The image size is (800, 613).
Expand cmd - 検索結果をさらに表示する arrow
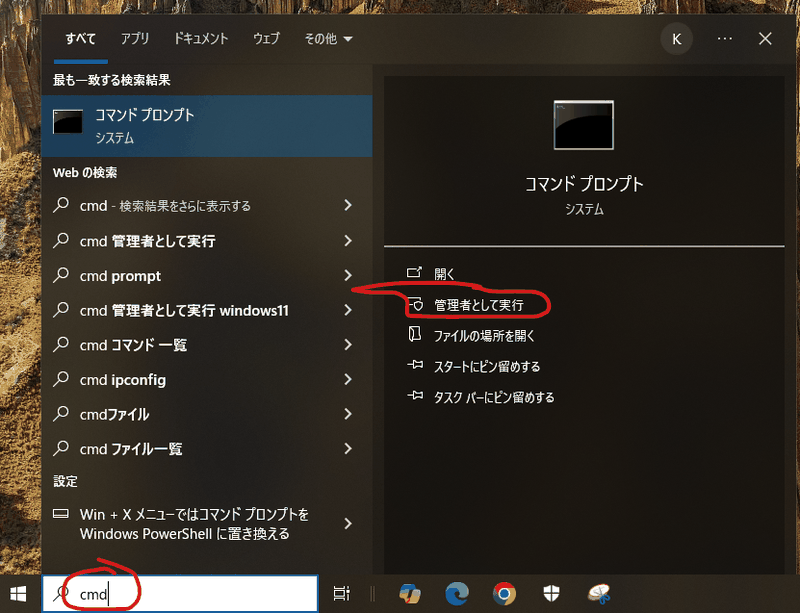click(348, 205)
